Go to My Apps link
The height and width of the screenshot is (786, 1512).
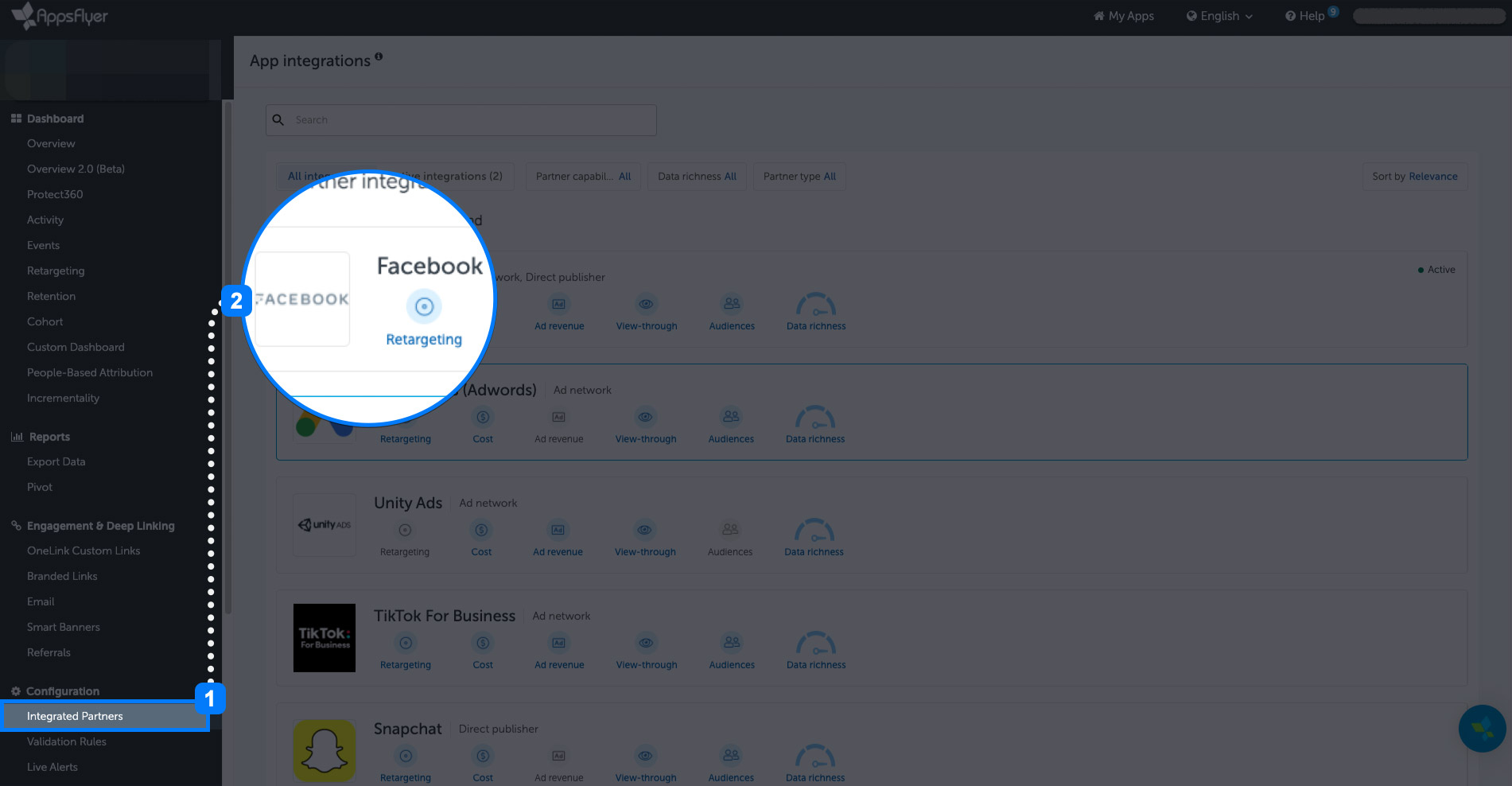(x=1124, y=16)
